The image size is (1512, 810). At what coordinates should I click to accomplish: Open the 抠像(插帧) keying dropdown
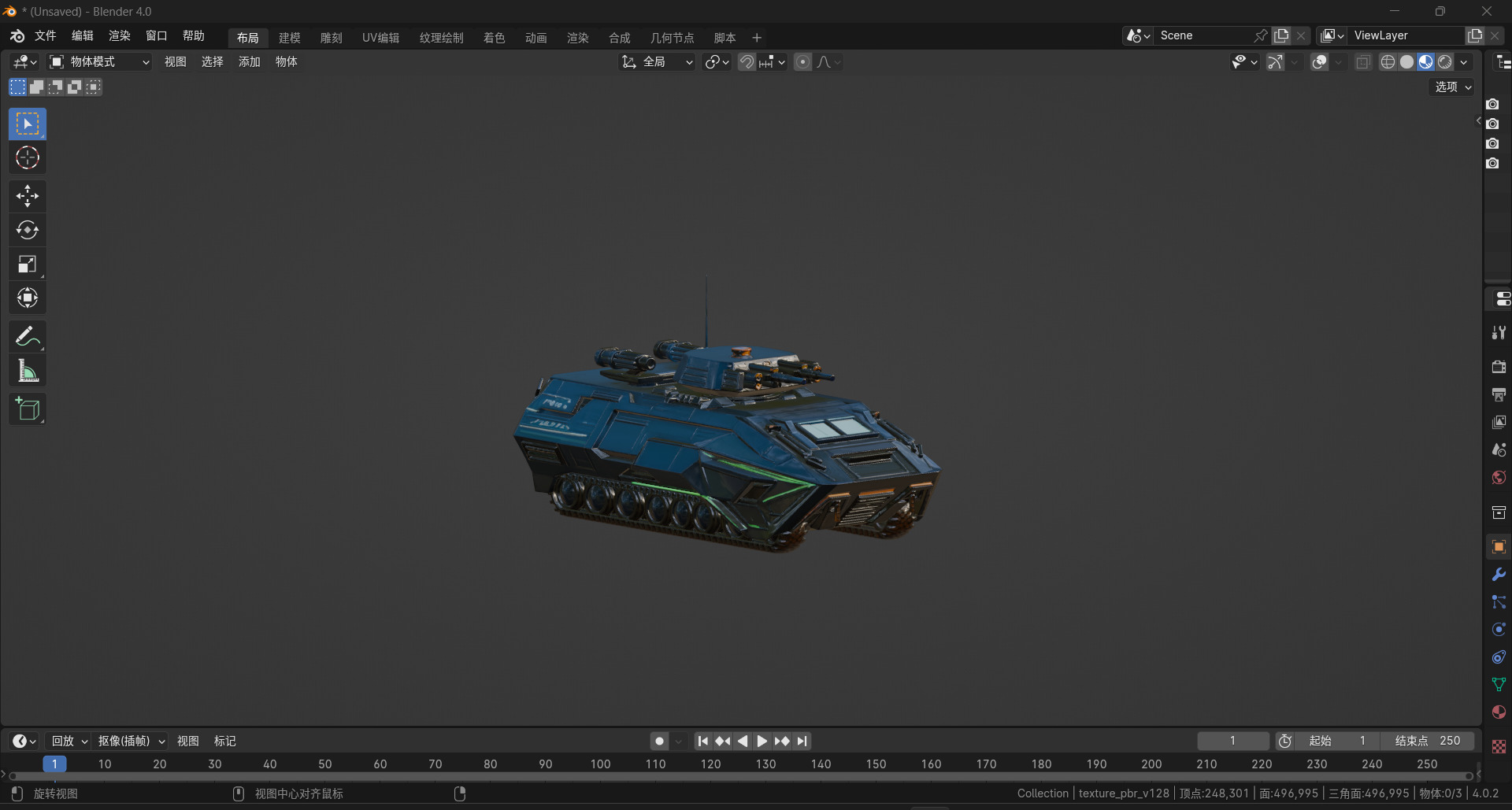131,742
